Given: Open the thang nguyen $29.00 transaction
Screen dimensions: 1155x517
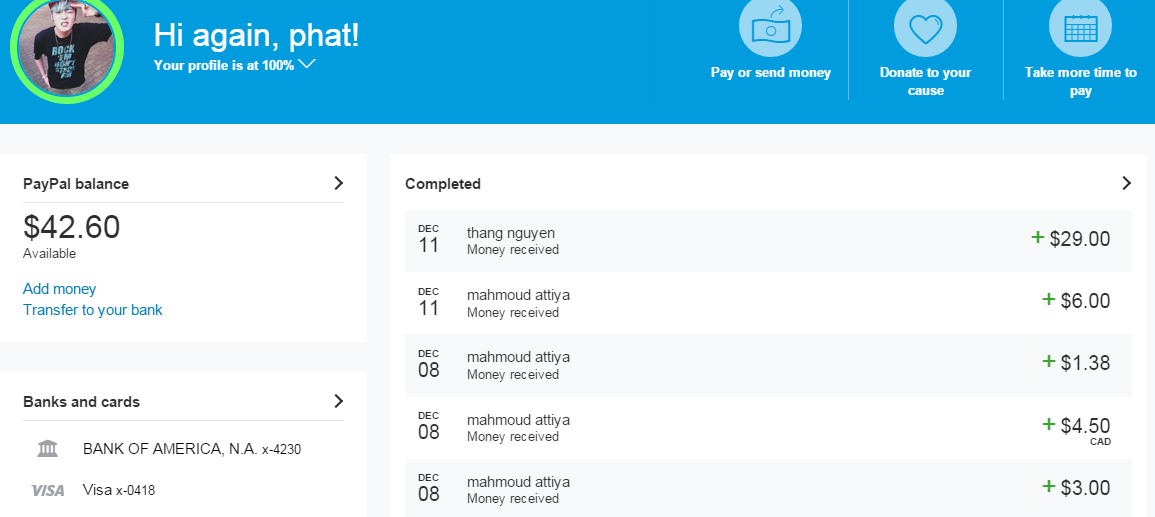Looking at the screenshot, I should 768,241.
